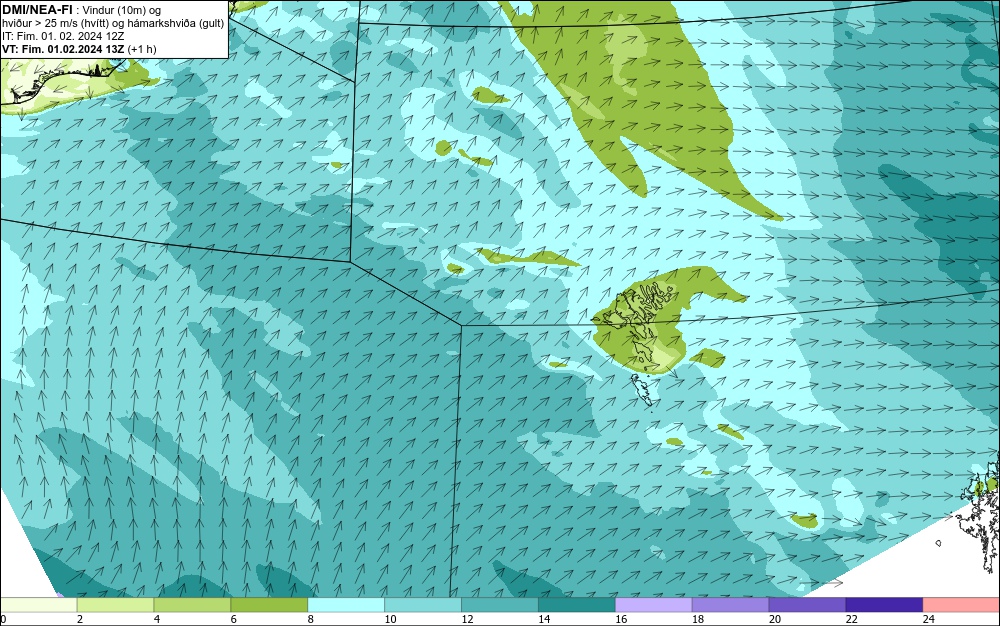This screenshot has height=626, width=1000.
Task: Click the pink legend swatch above 24 m/s
Action: point(961,604)
